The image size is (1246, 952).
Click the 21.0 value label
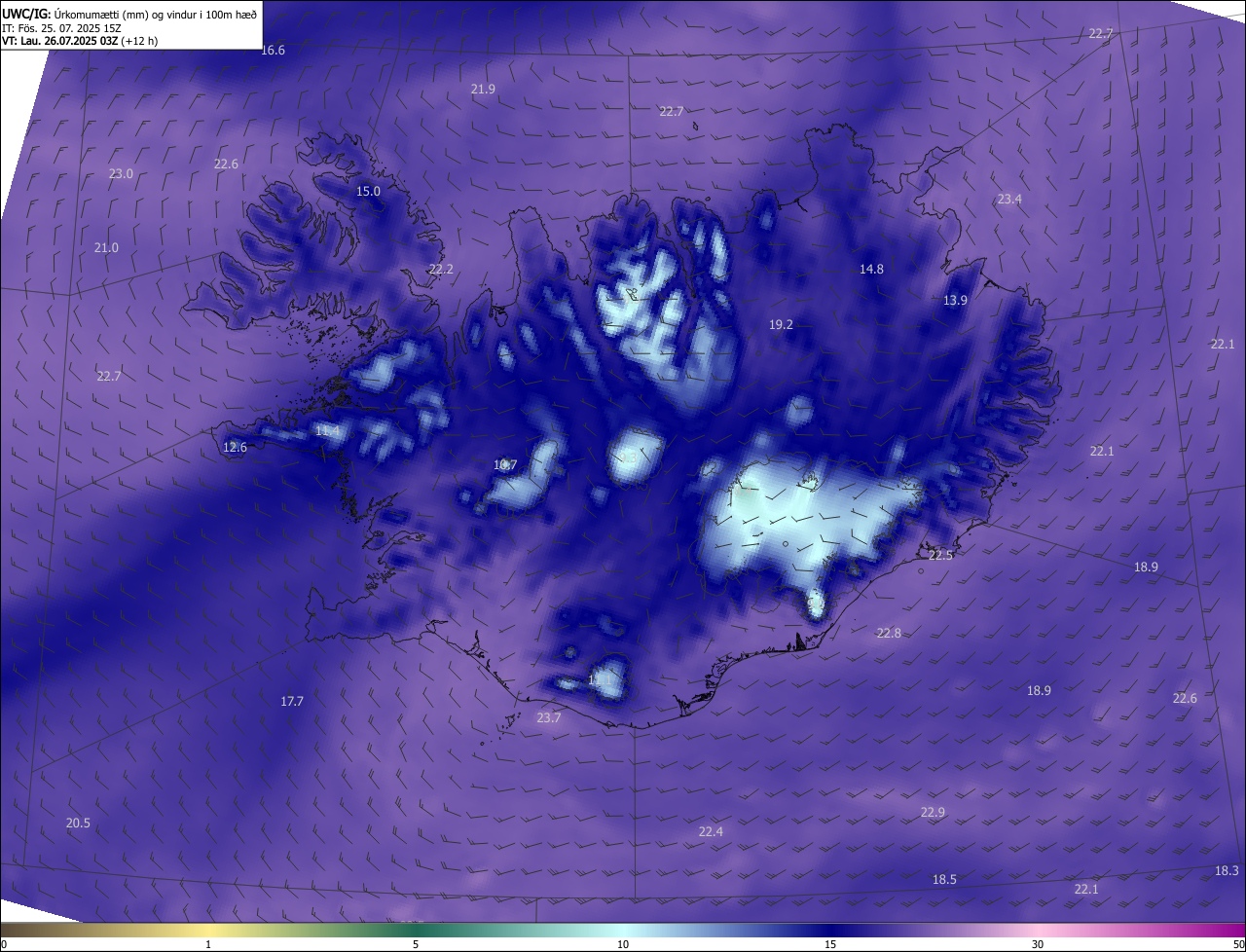pyautogui.click(x=106, y=248)
